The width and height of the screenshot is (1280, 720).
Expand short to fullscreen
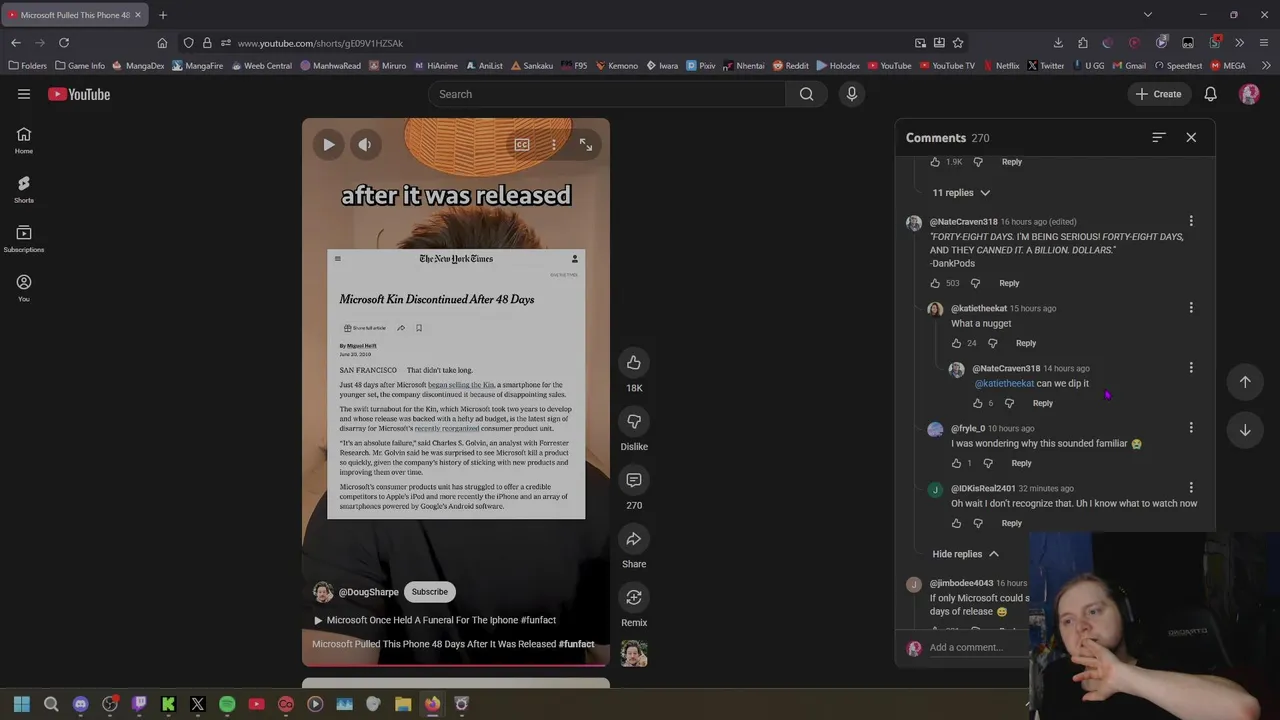pos(586,145)
